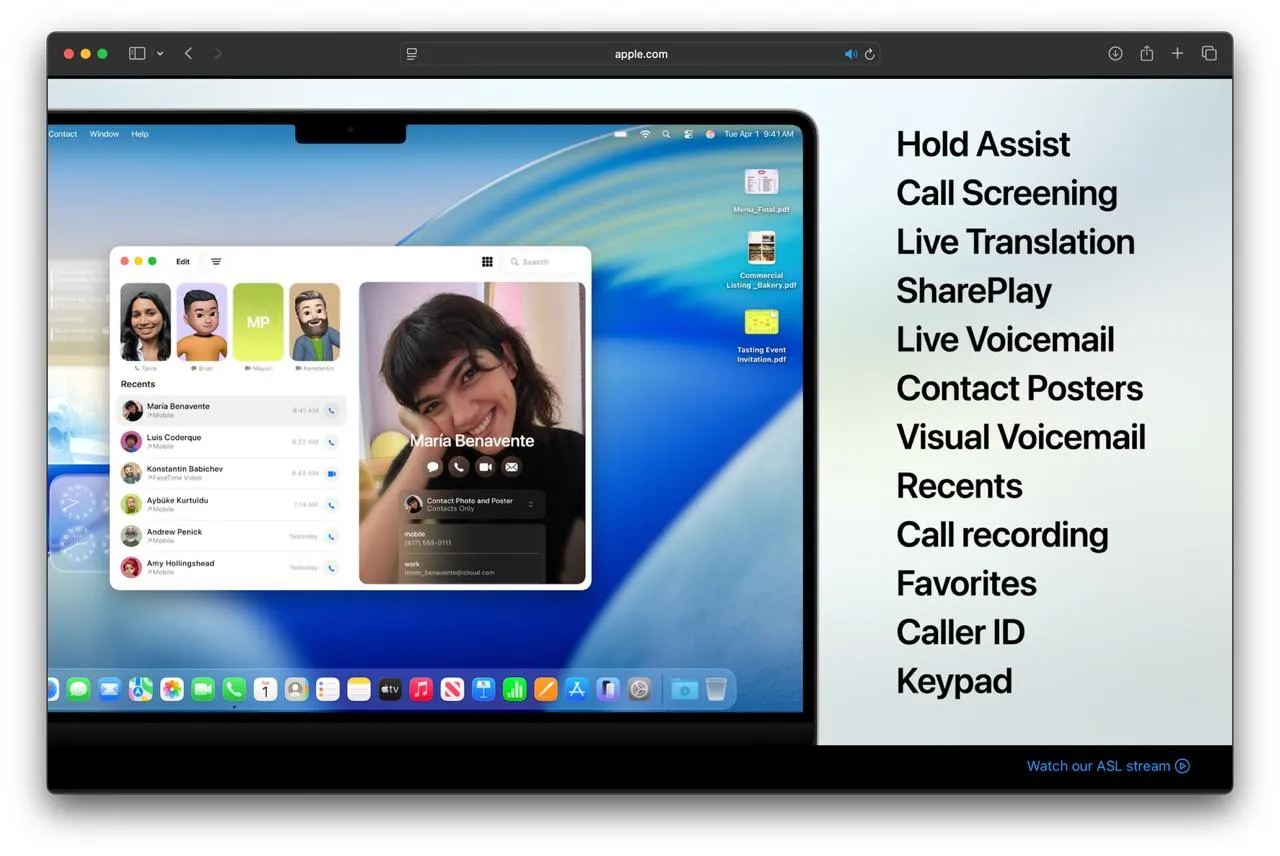
Task: Click the apple.com address bar
Action: click(x=640, y=54)
